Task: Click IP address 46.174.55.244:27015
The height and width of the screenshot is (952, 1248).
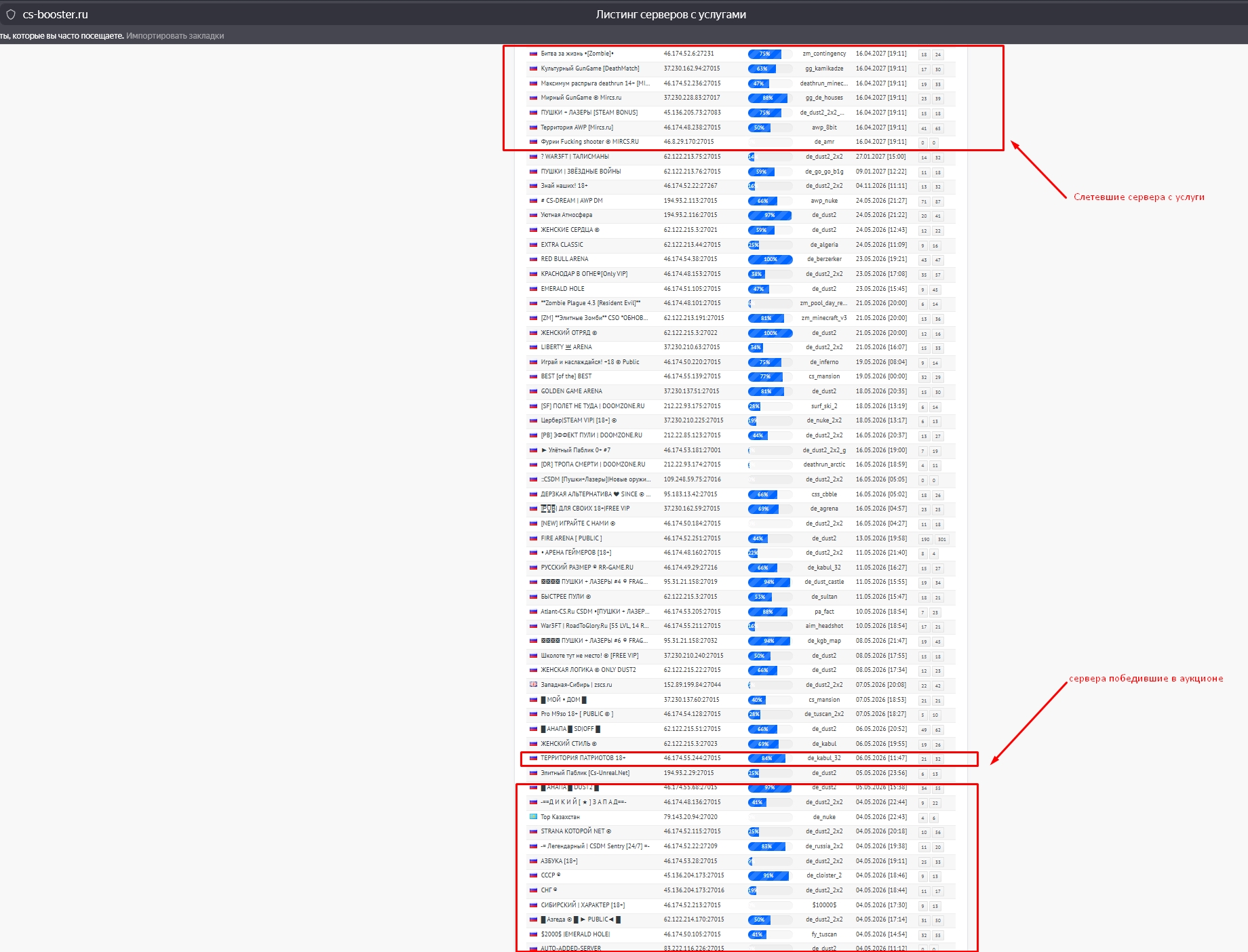Action: point(692,758)
